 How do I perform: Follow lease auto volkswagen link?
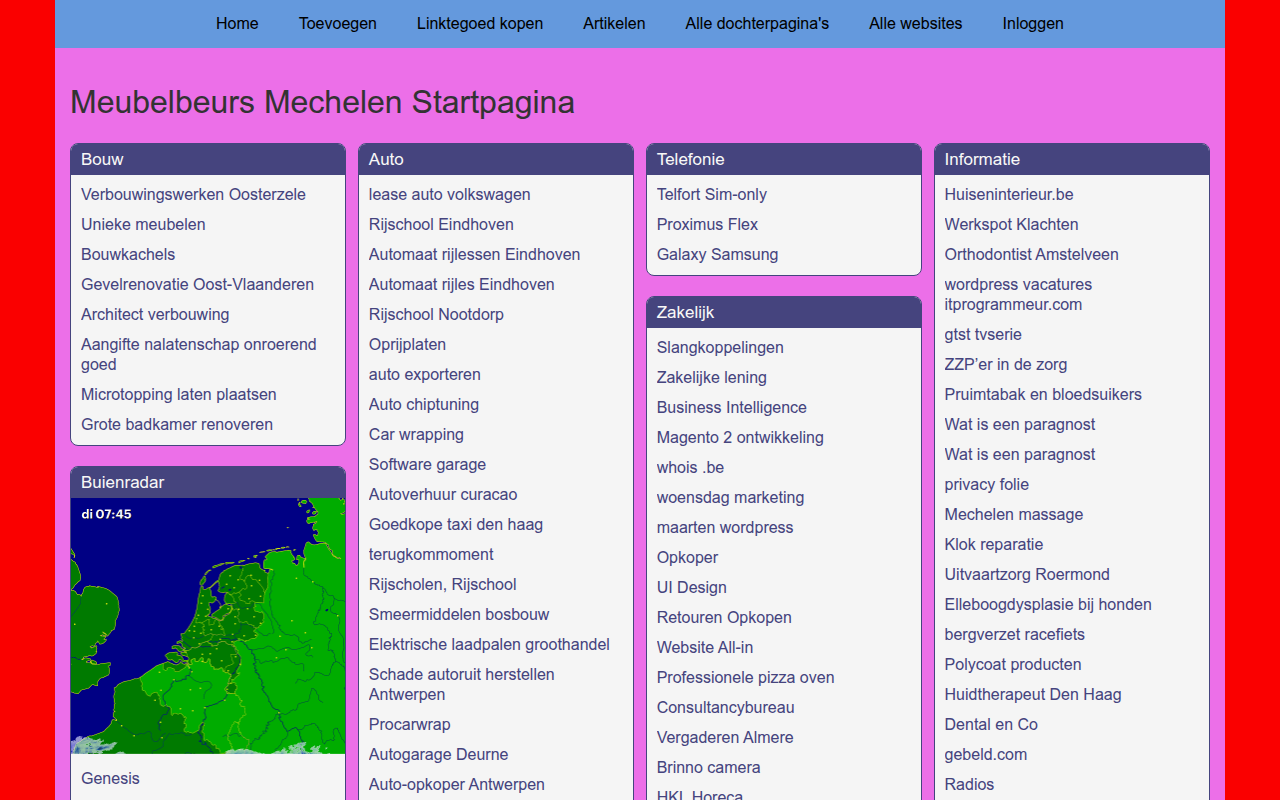[450, 194]
